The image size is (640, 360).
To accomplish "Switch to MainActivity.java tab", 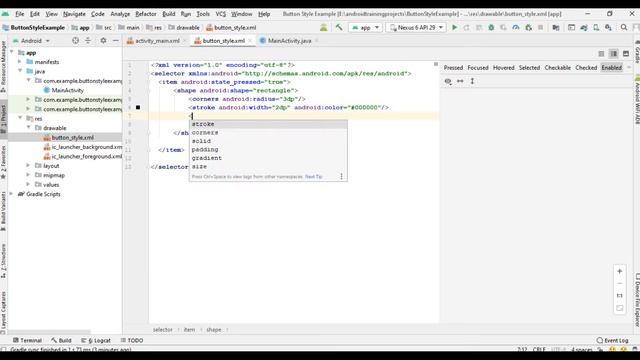I will [x=289, y=41].
